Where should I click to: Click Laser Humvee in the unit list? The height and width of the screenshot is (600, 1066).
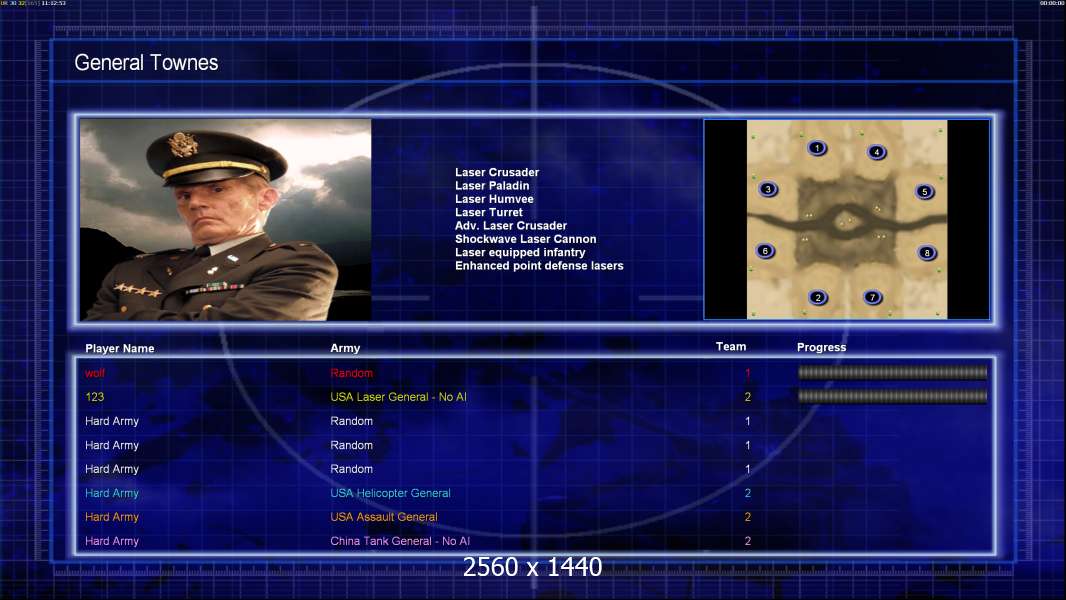coord(494,199)
